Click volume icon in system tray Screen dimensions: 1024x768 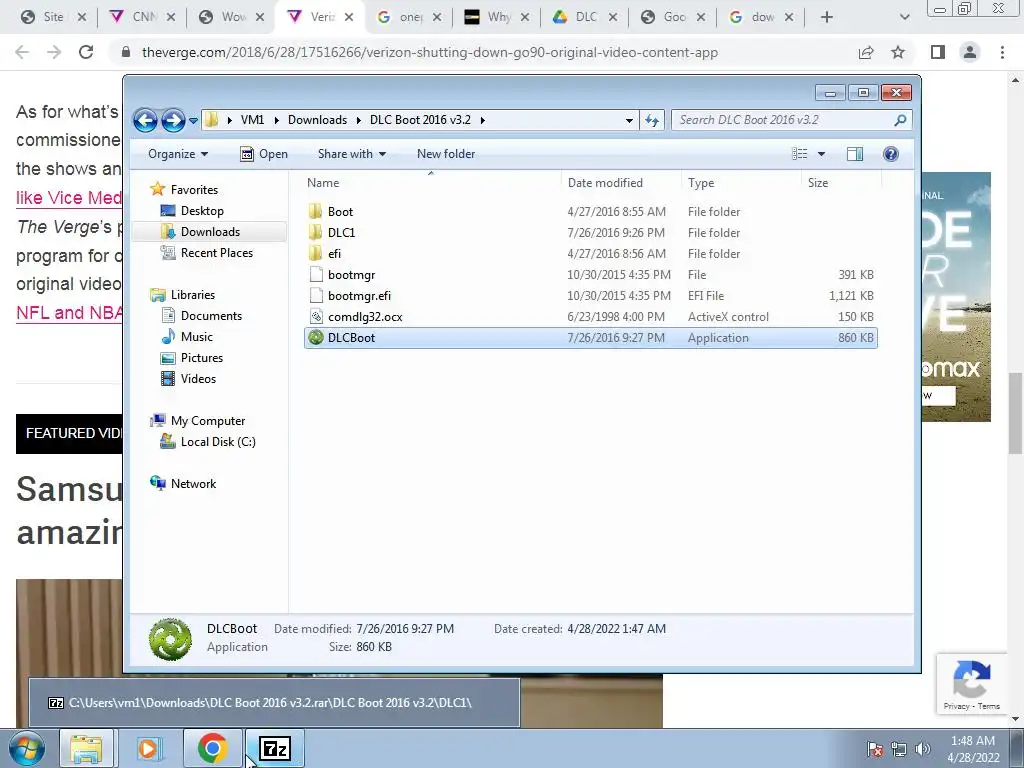point(922,749)
